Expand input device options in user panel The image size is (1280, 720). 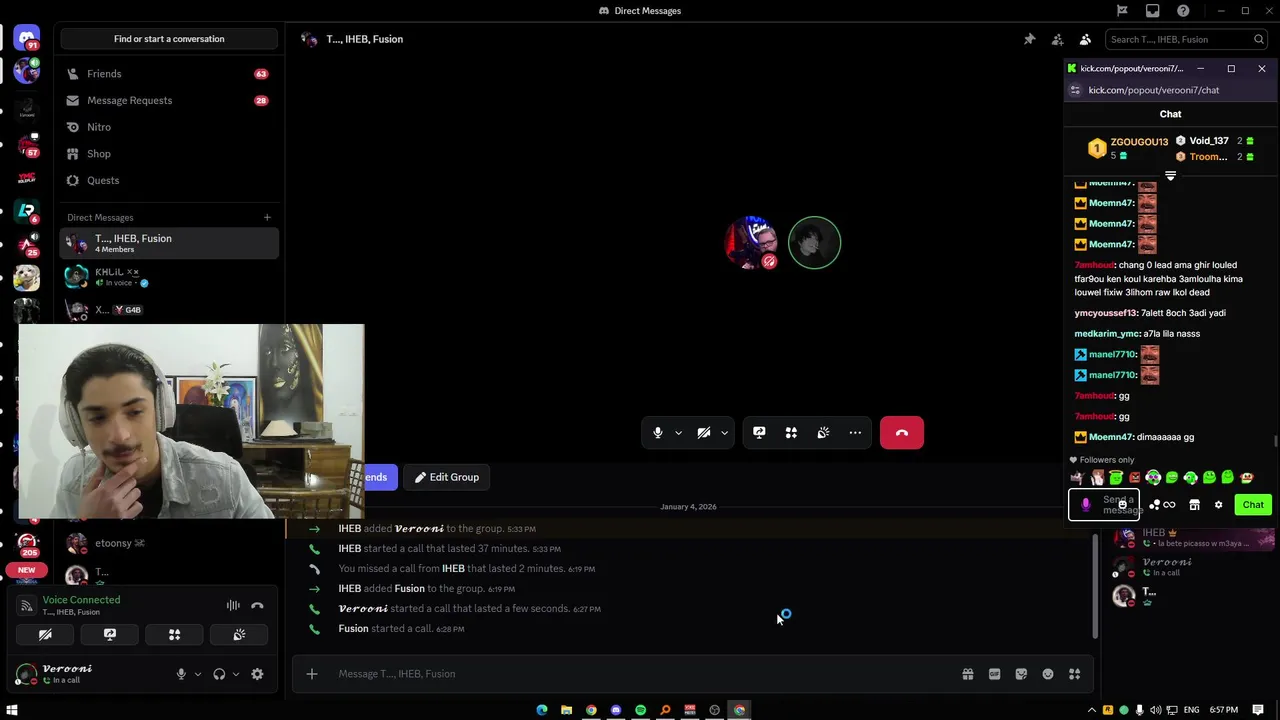pyautogui.click(x=198, y=674)
